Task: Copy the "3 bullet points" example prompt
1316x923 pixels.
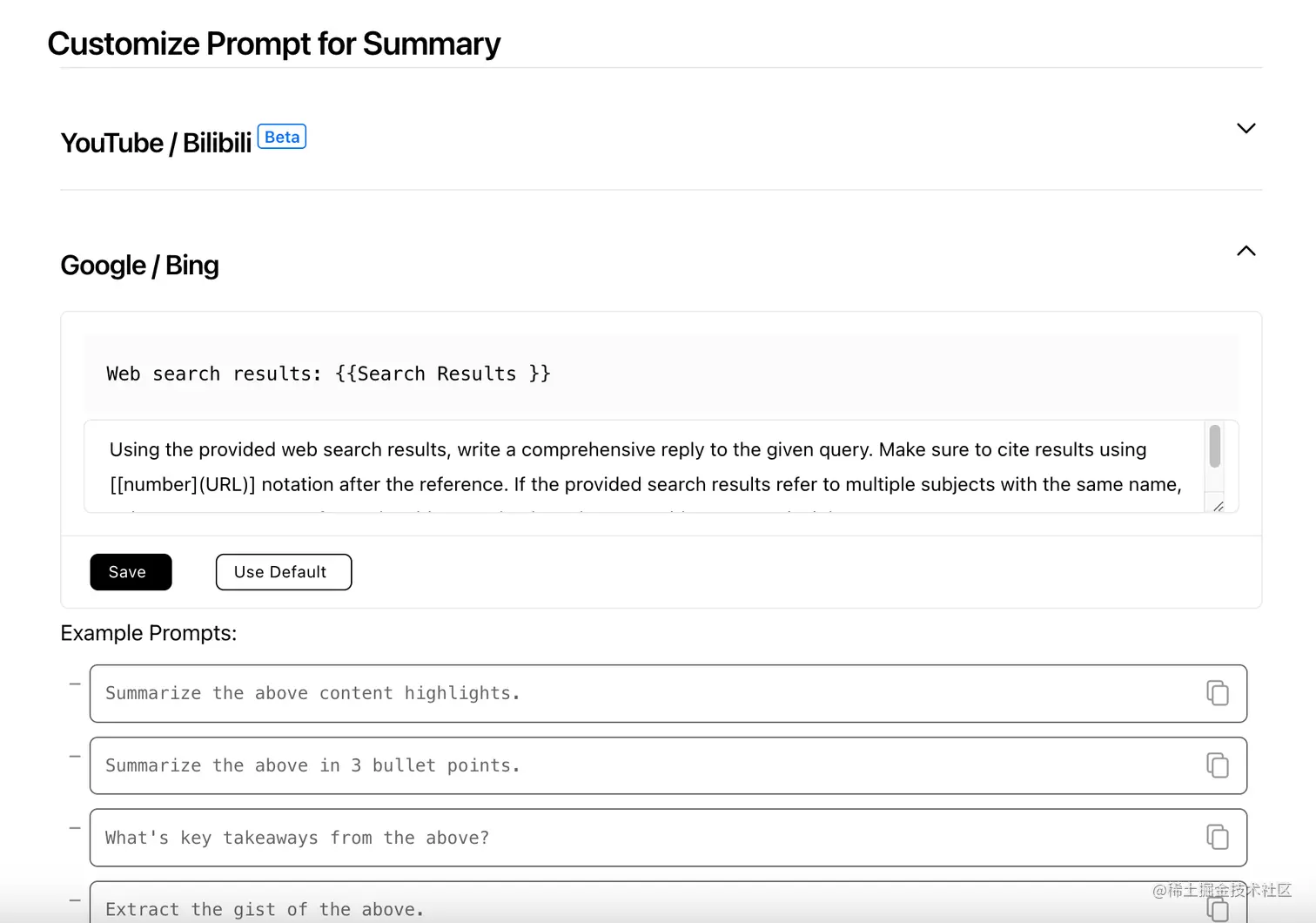Action: 1217,765
